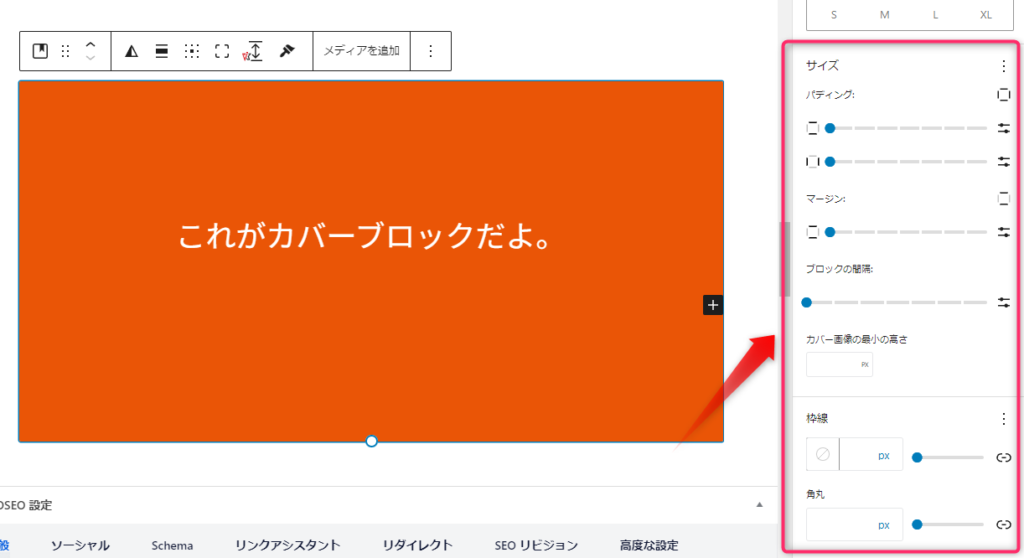
Task: Click the ブロックの間隔 slider handle
Action: (807, 302)
